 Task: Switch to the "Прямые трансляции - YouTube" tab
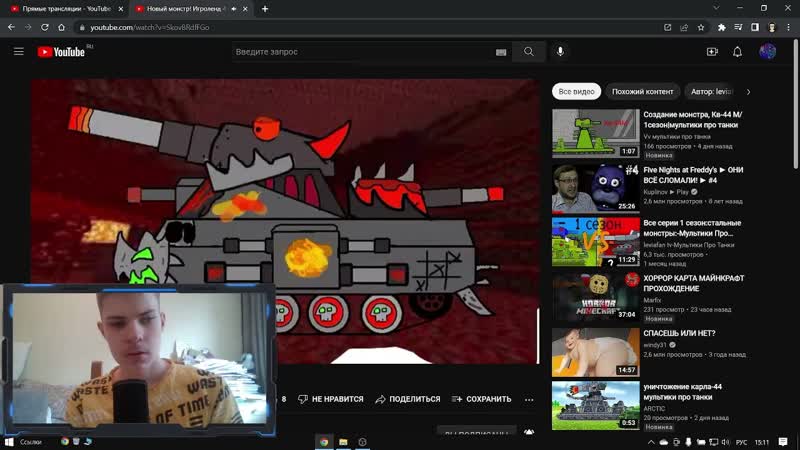click(x=66, y=9)
